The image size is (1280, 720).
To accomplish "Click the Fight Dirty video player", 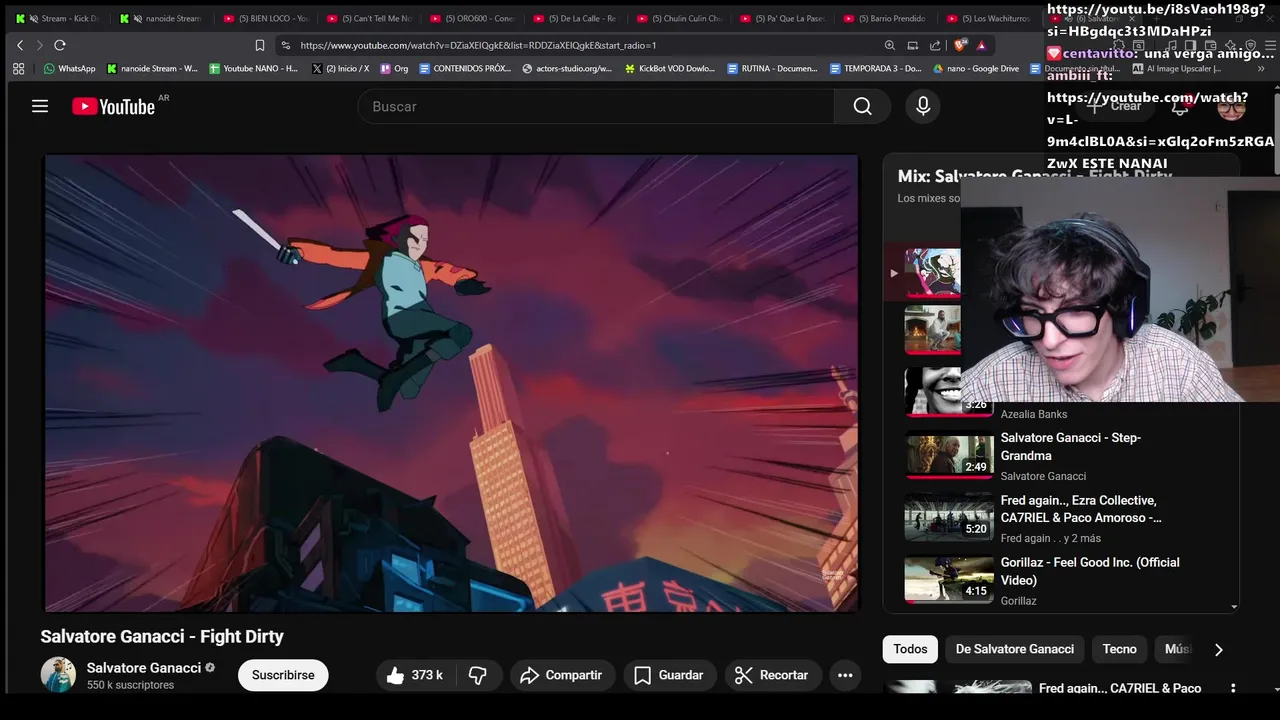I will (451, 382).
